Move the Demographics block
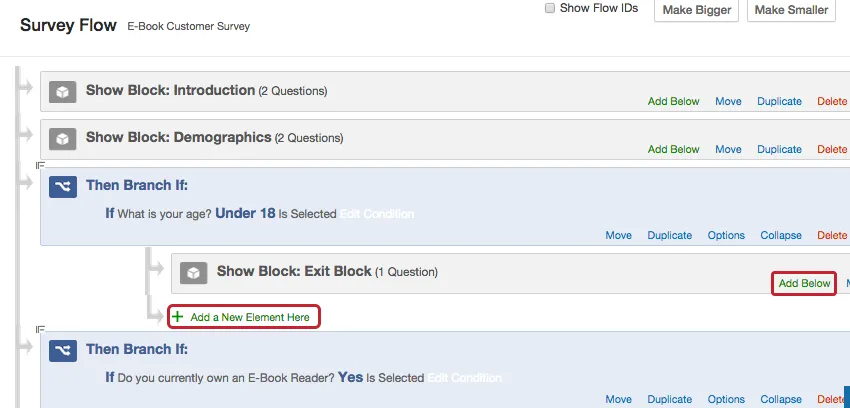This screenshot has height=408, width=850. tap(728, 150)
